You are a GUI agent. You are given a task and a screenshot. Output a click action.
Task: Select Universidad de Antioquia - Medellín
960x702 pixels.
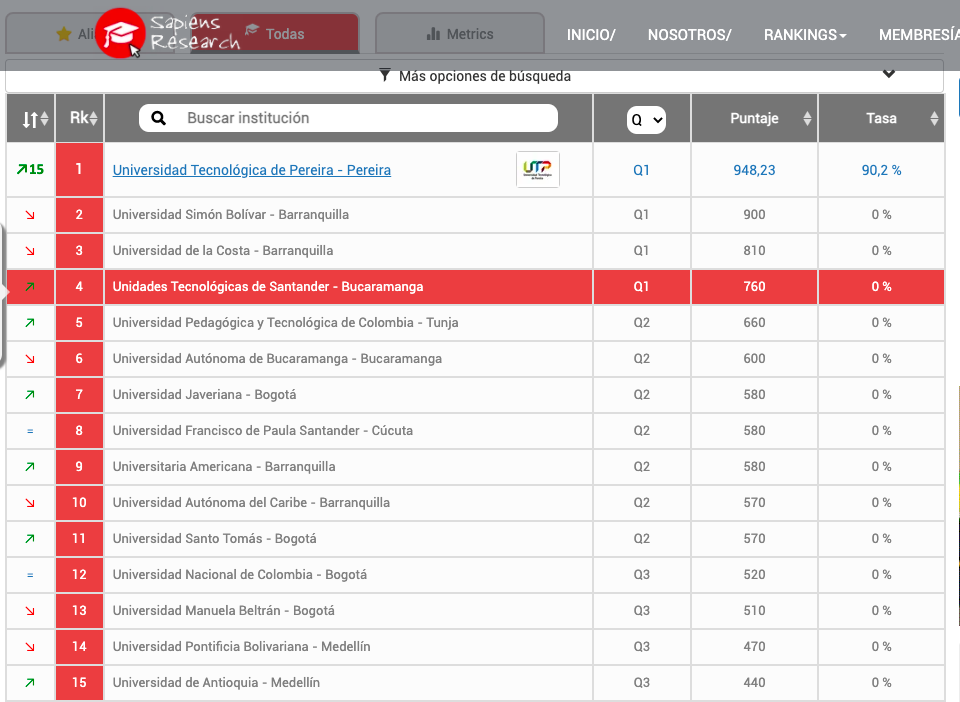coord(216,682)
